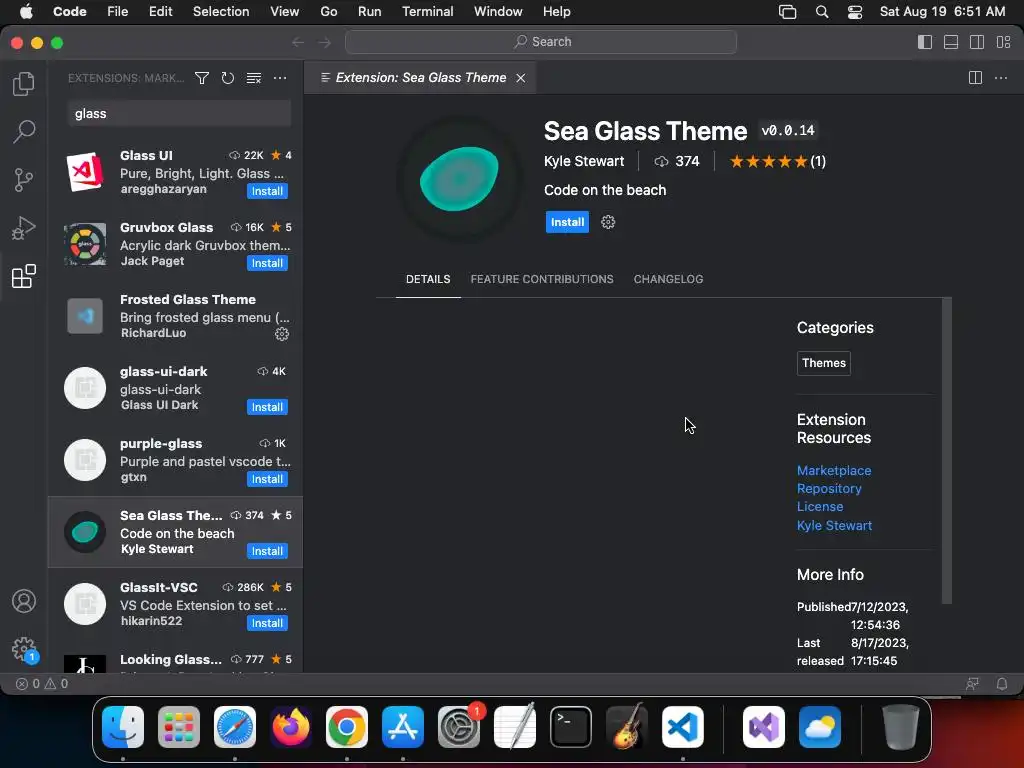
Task: Install Sea Glass Theme from sidebar list
Action: (x=267, y=551)
